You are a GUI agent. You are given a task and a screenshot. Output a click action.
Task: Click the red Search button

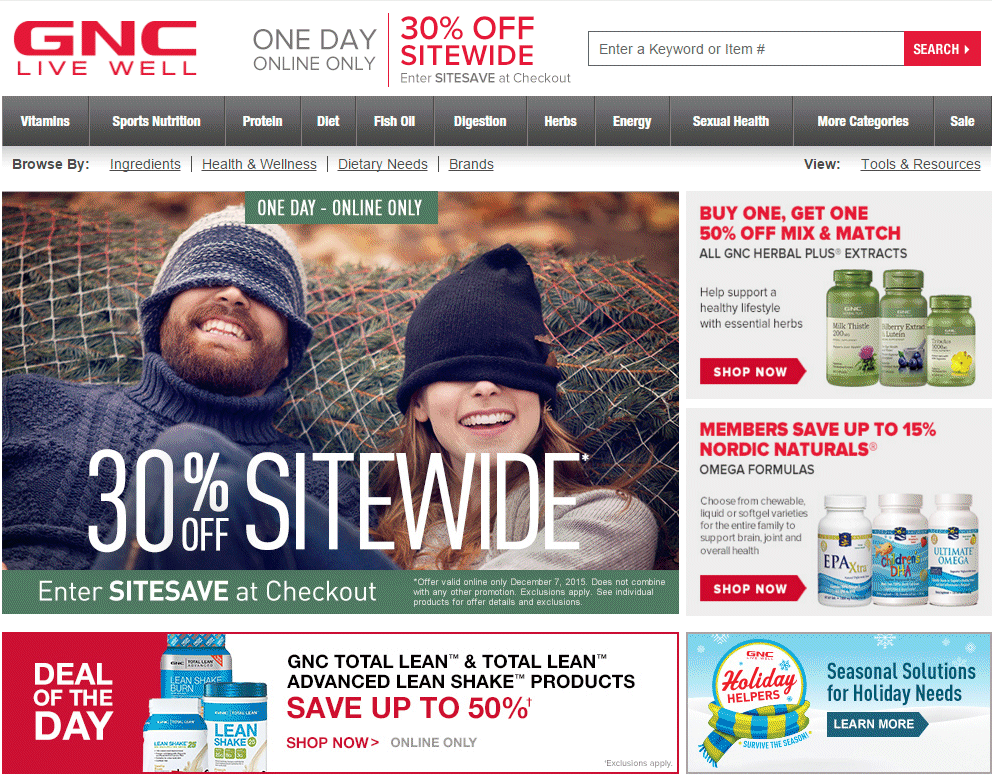[941, 49]
